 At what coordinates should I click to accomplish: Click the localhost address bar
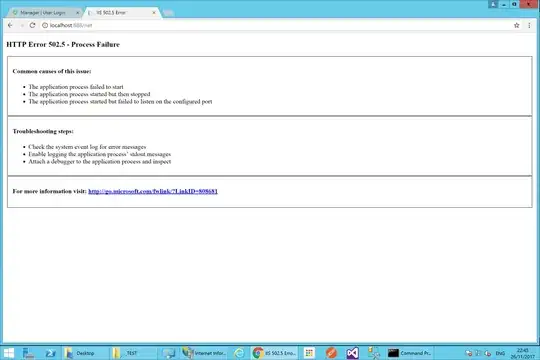(276, 25)
